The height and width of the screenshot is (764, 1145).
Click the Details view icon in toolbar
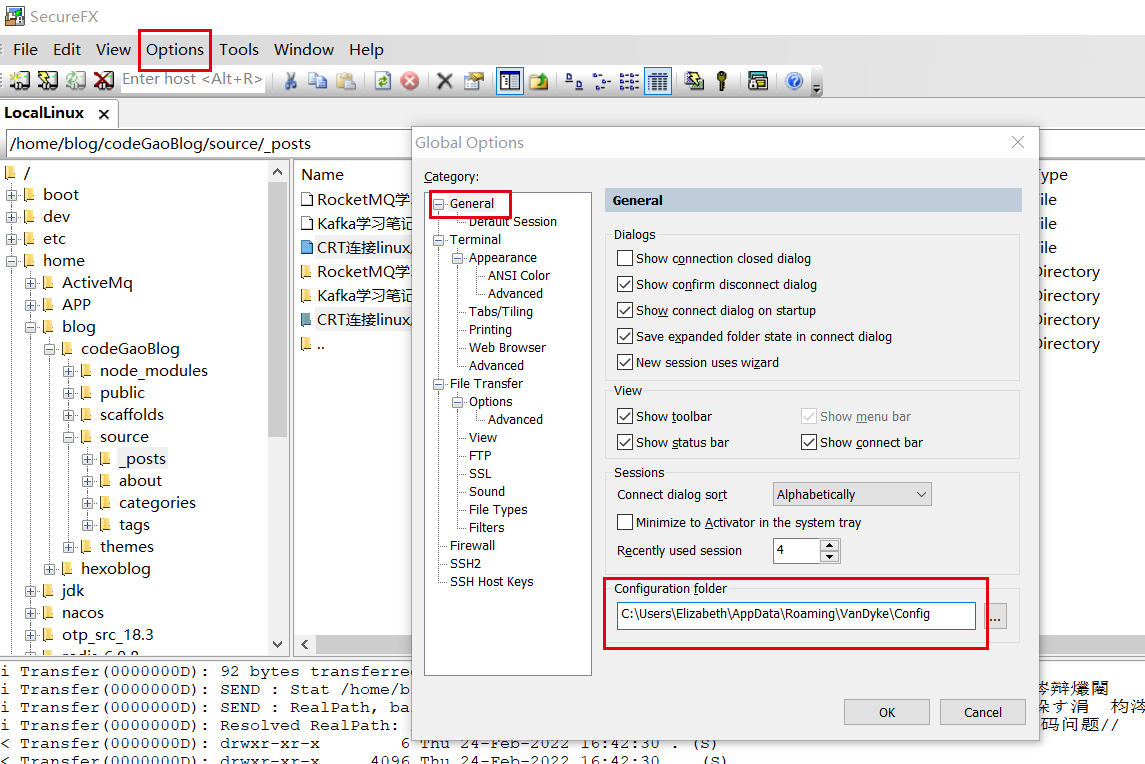coord(657,81)
